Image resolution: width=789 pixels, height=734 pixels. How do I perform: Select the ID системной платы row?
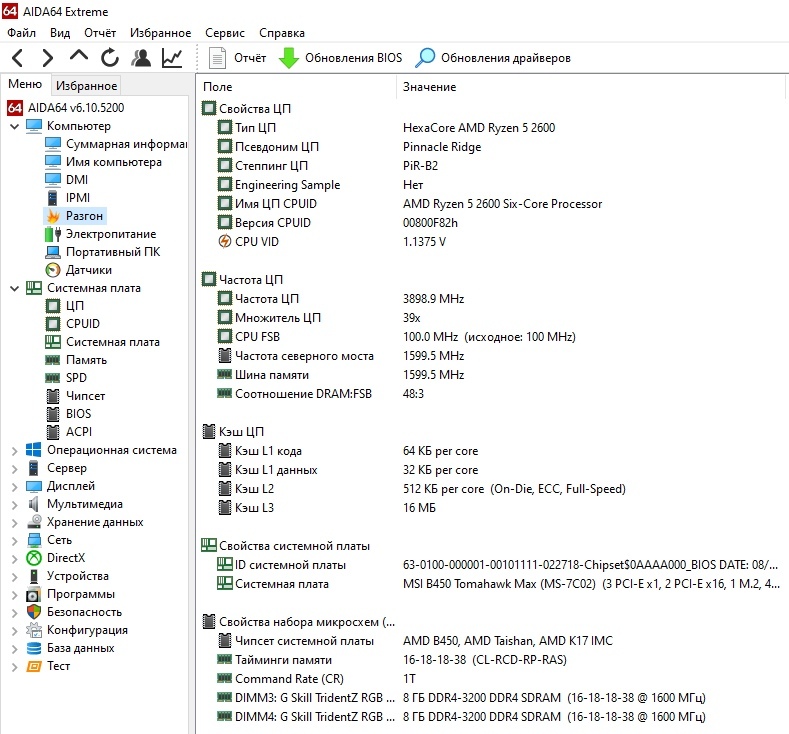492,565
